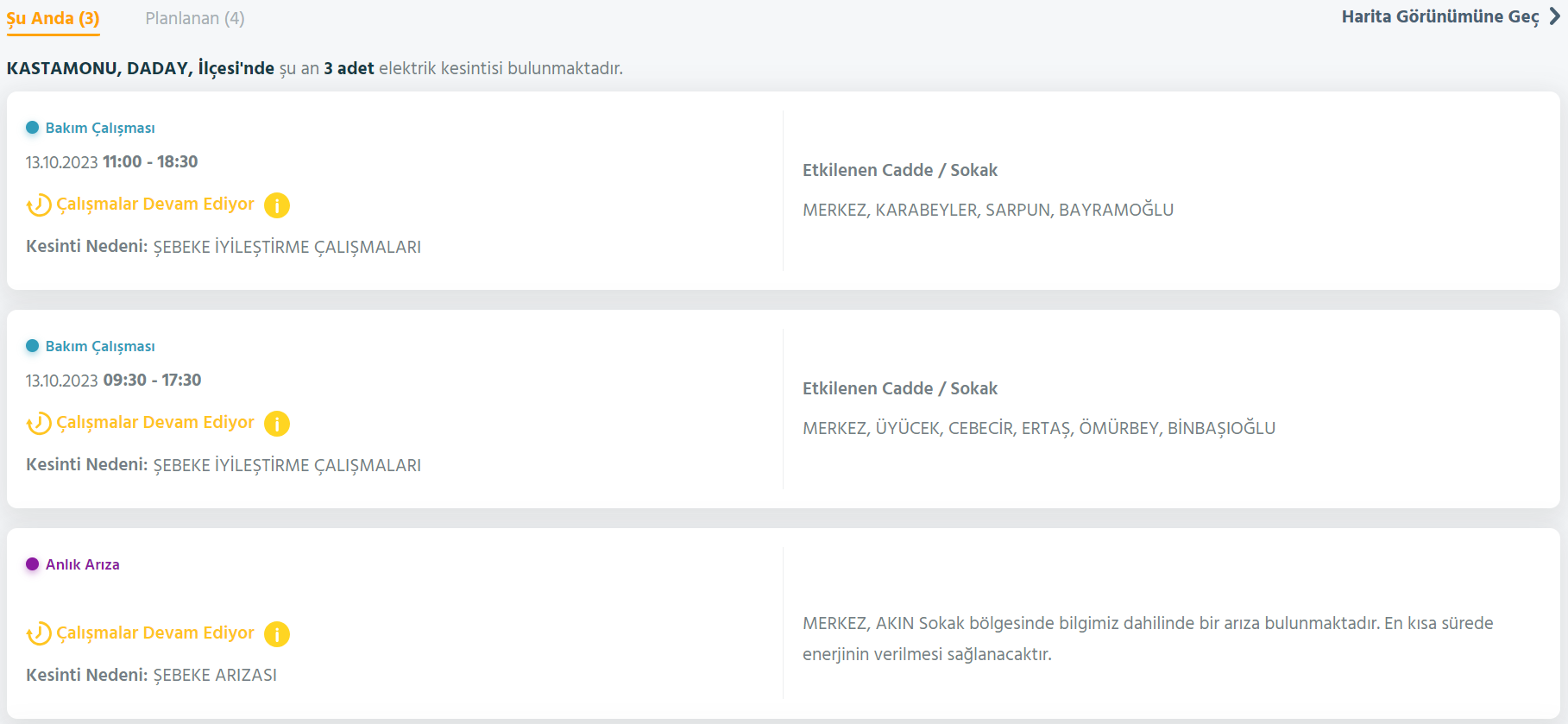The width and height of the screenshot is (1568, 724).
Task: Go to Harita Görünümüne Geç map view
Action: pos(1440,16)
